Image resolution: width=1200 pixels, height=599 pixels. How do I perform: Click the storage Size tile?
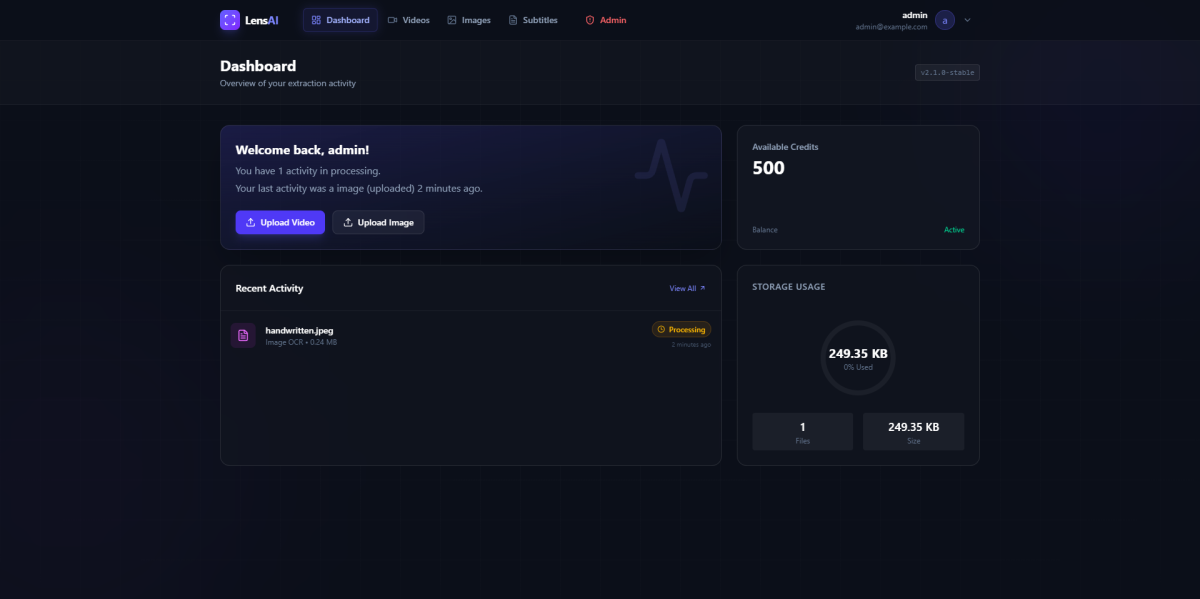[913, 431]
